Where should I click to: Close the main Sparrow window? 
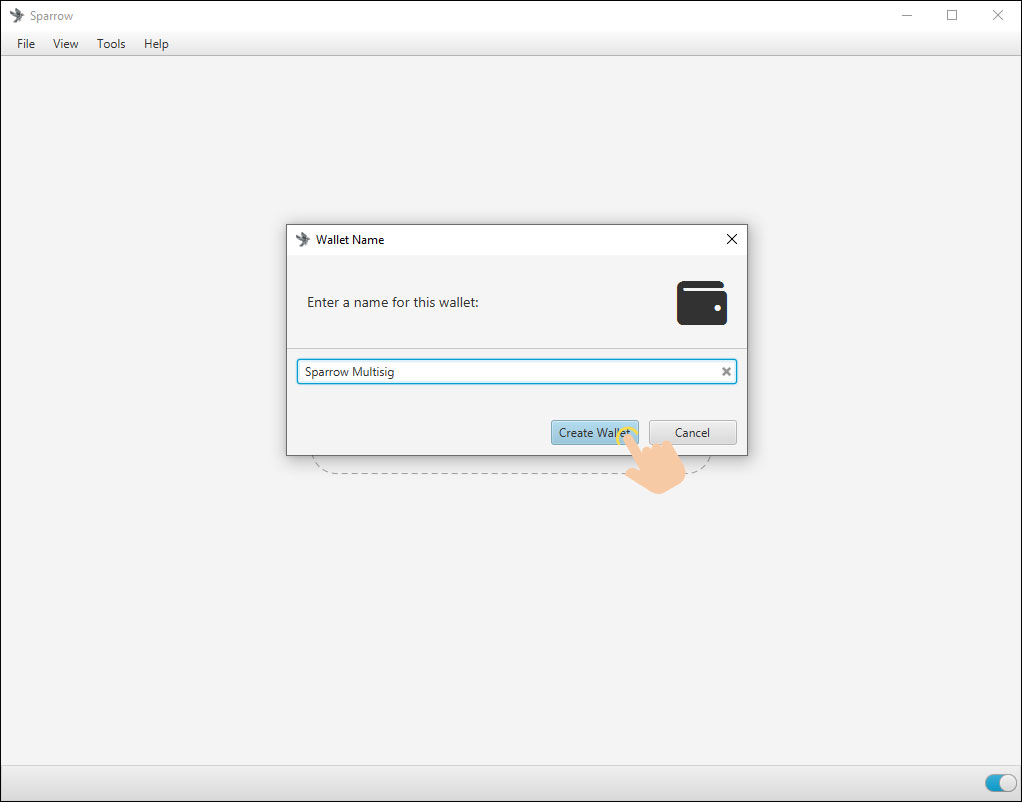997,16
